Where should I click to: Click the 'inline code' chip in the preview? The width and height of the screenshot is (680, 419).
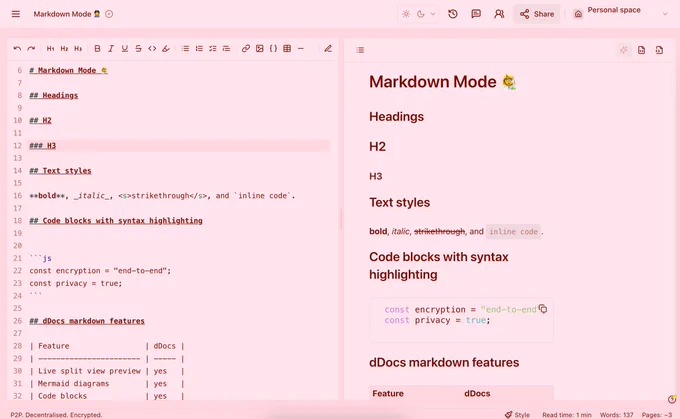(513, 232)
